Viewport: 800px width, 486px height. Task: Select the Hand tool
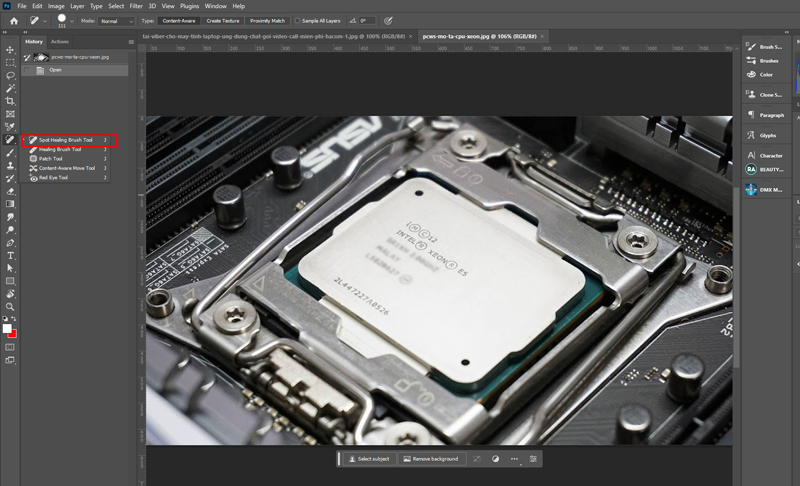pos(10,294)
